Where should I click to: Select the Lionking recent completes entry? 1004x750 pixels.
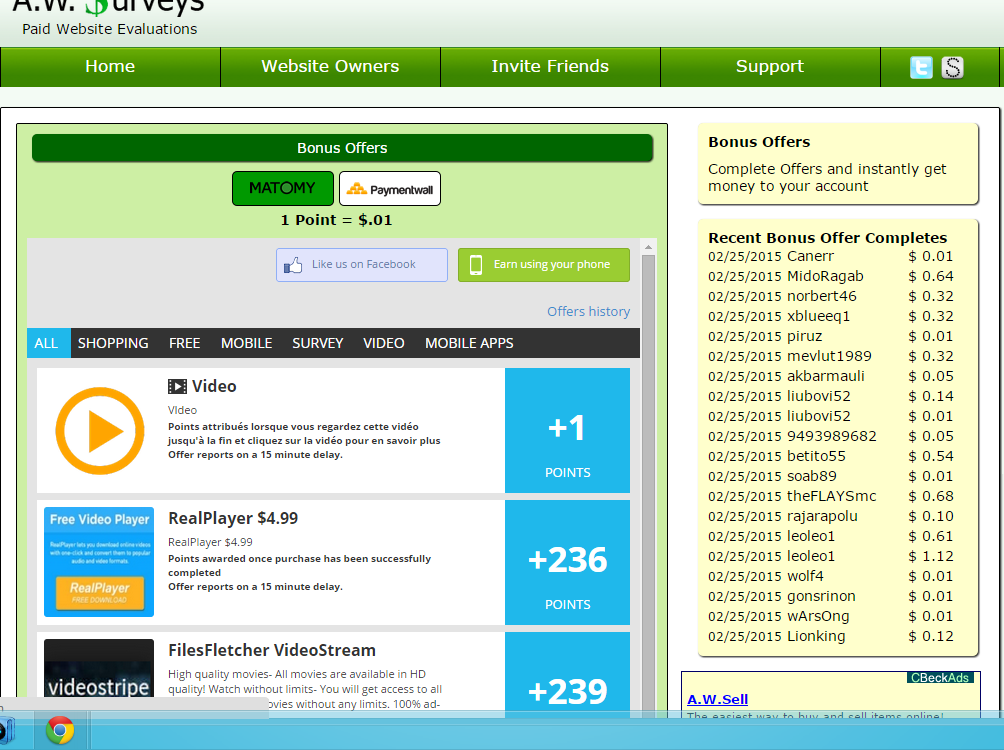coord(831,636)
